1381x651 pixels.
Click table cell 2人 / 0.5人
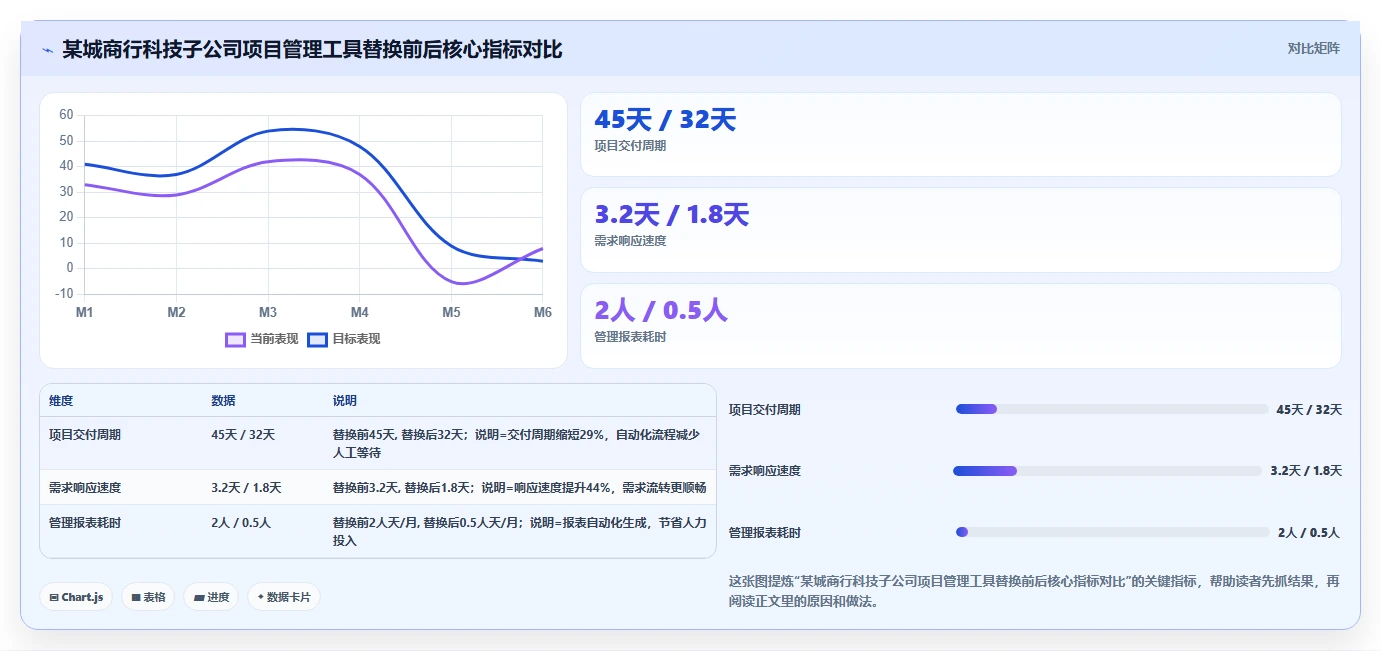(241, 523)
